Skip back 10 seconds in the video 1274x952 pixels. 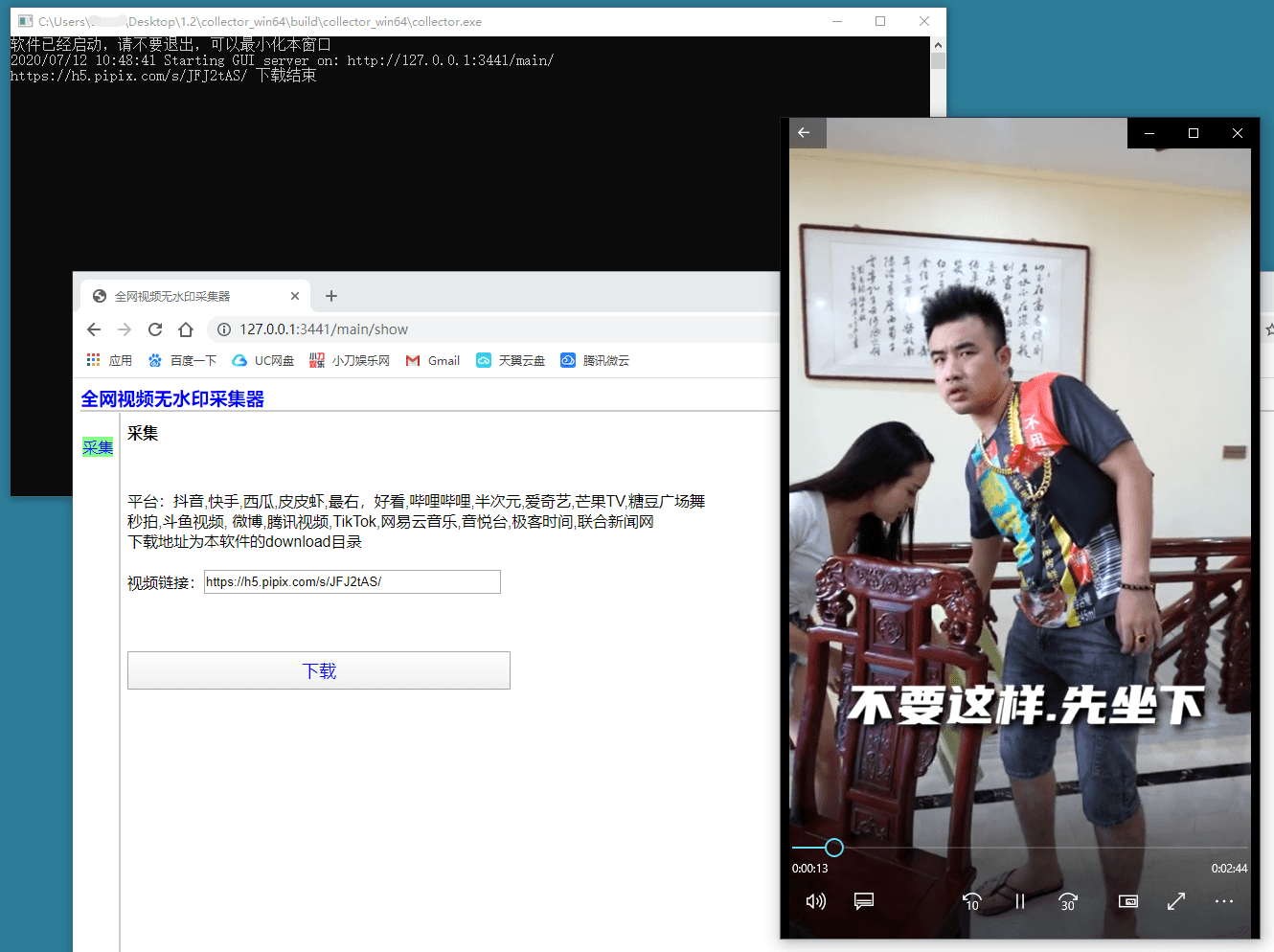point(971,901)
